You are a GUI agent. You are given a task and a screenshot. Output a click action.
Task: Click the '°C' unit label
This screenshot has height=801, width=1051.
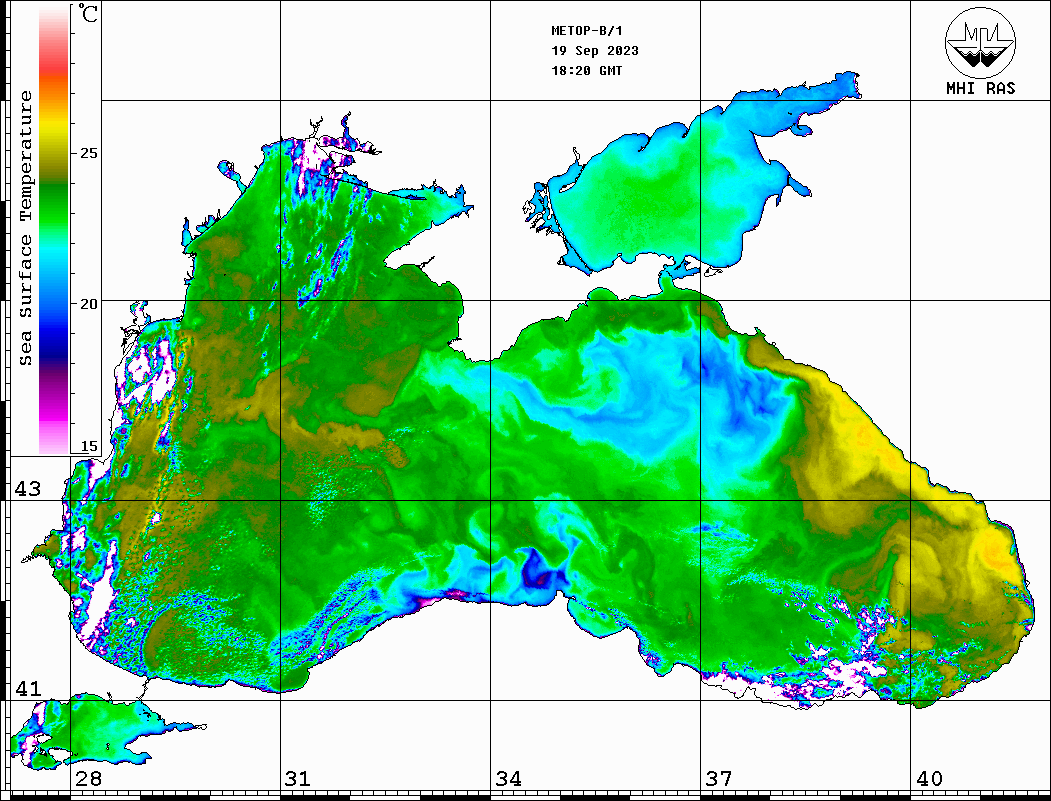(87, 13)
